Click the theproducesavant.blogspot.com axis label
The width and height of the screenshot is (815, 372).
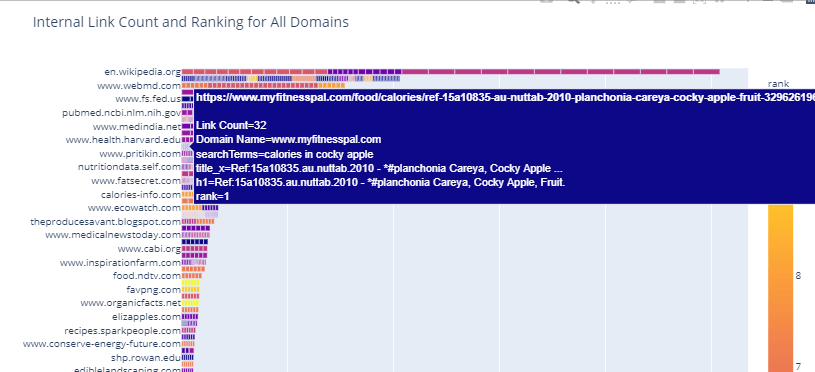pyautogui.click(x=106, y=222)
